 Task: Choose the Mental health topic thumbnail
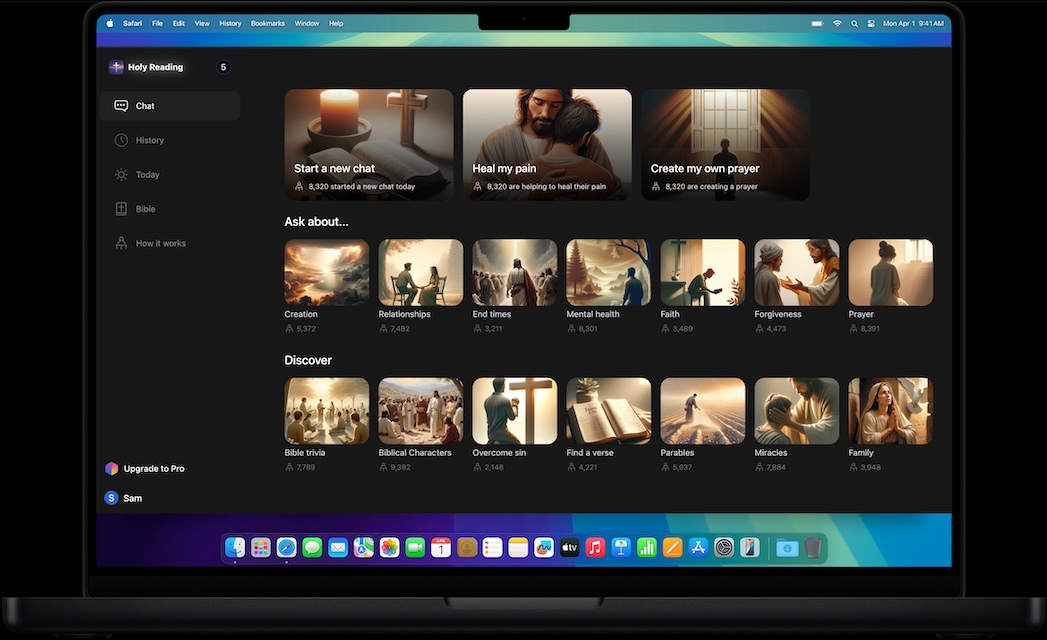608,272
